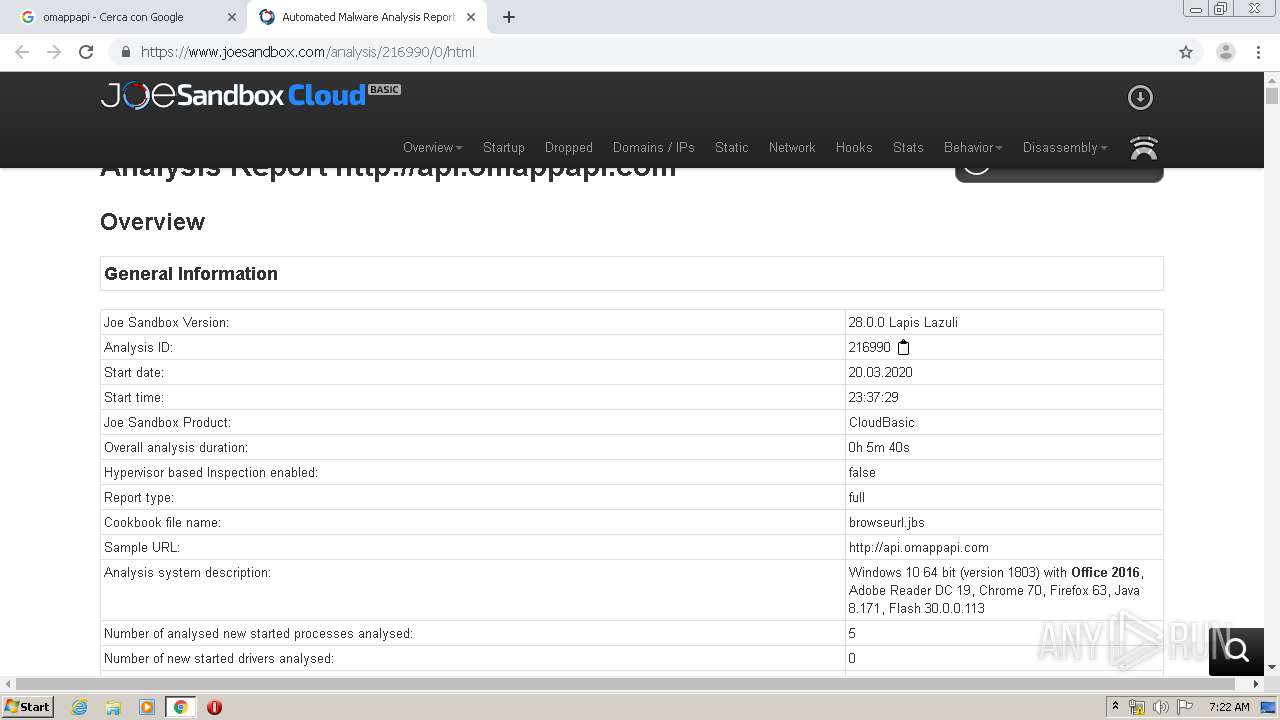View site info via the padlock icon
This screenshot has width=1280, height=720.
coord(125,52)
